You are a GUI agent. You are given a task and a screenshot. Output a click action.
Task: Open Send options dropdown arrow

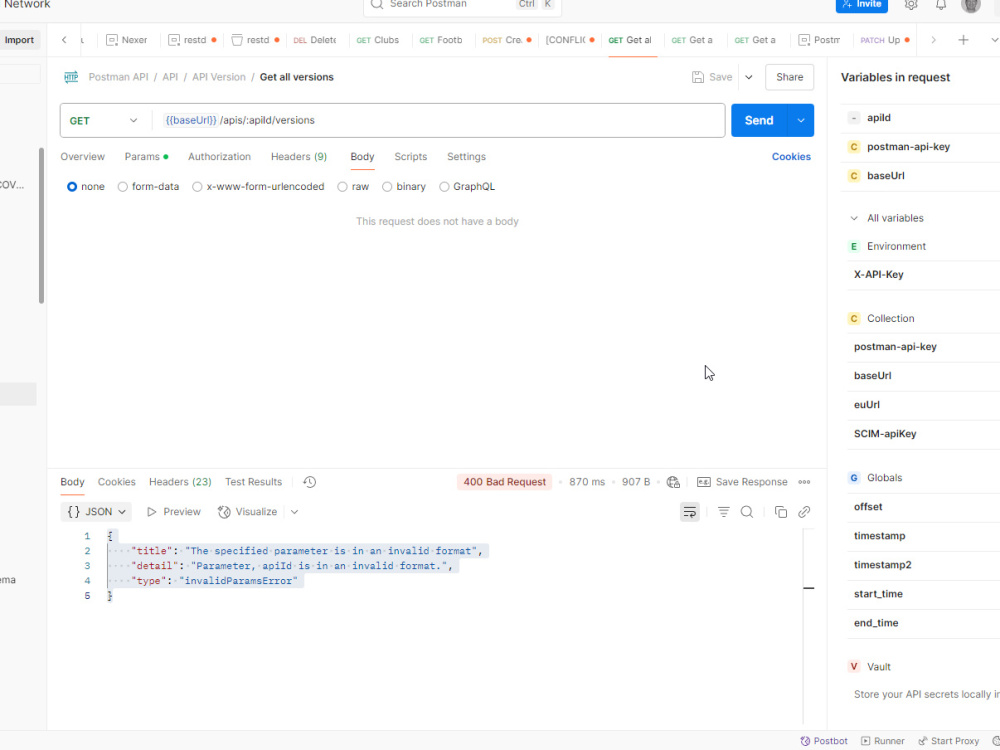coord(801,121)
